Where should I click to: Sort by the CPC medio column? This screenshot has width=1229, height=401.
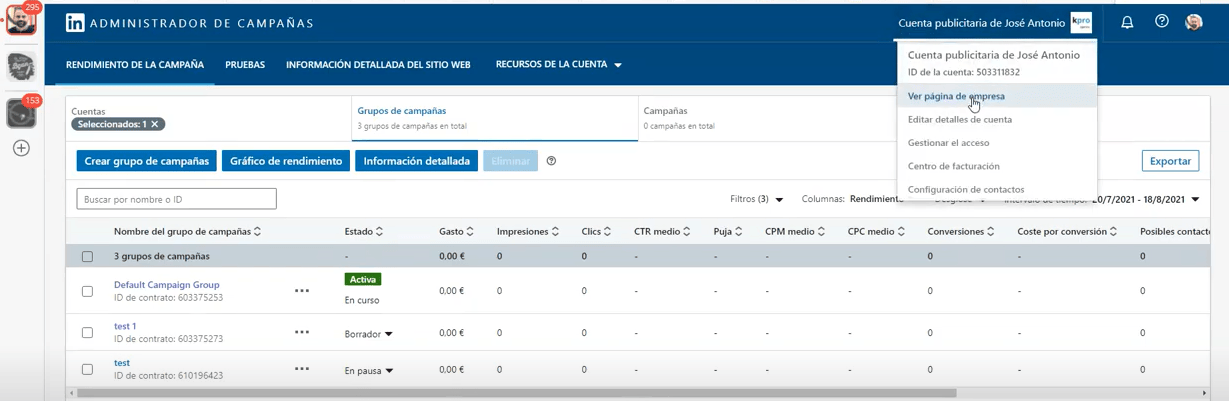click(876, 231)
